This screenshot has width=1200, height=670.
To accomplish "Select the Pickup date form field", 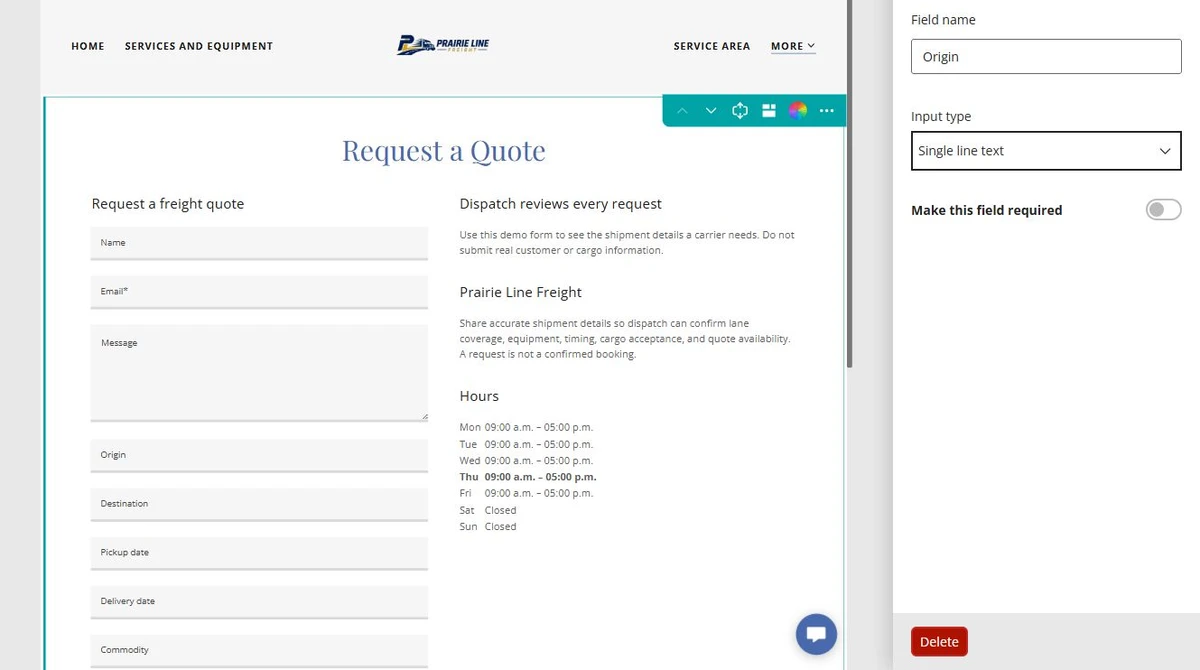I will click(259, 553).
